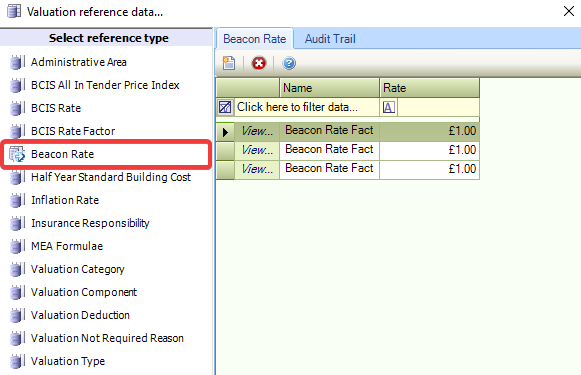Viewport: 581px width, 375px height.
Task: Select Inflation Rate reference type
Action: click(65, 200)
